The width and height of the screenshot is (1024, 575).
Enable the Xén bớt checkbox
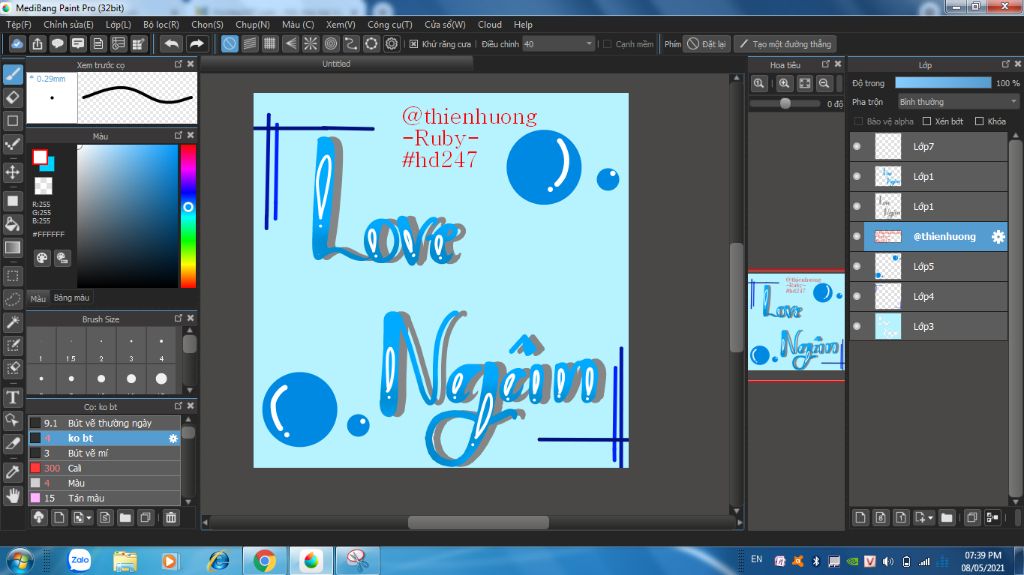click(x=926, y=121)
